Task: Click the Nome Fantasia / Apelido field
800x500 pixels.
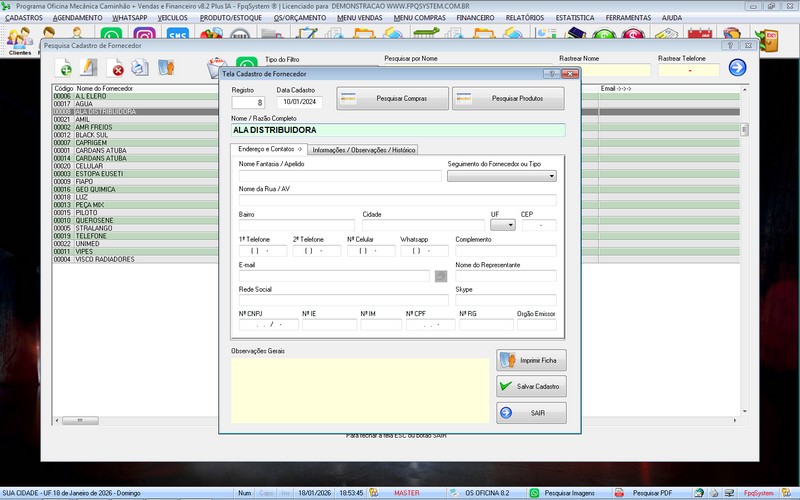Action: pyautogui.click(x=339, y=176)
